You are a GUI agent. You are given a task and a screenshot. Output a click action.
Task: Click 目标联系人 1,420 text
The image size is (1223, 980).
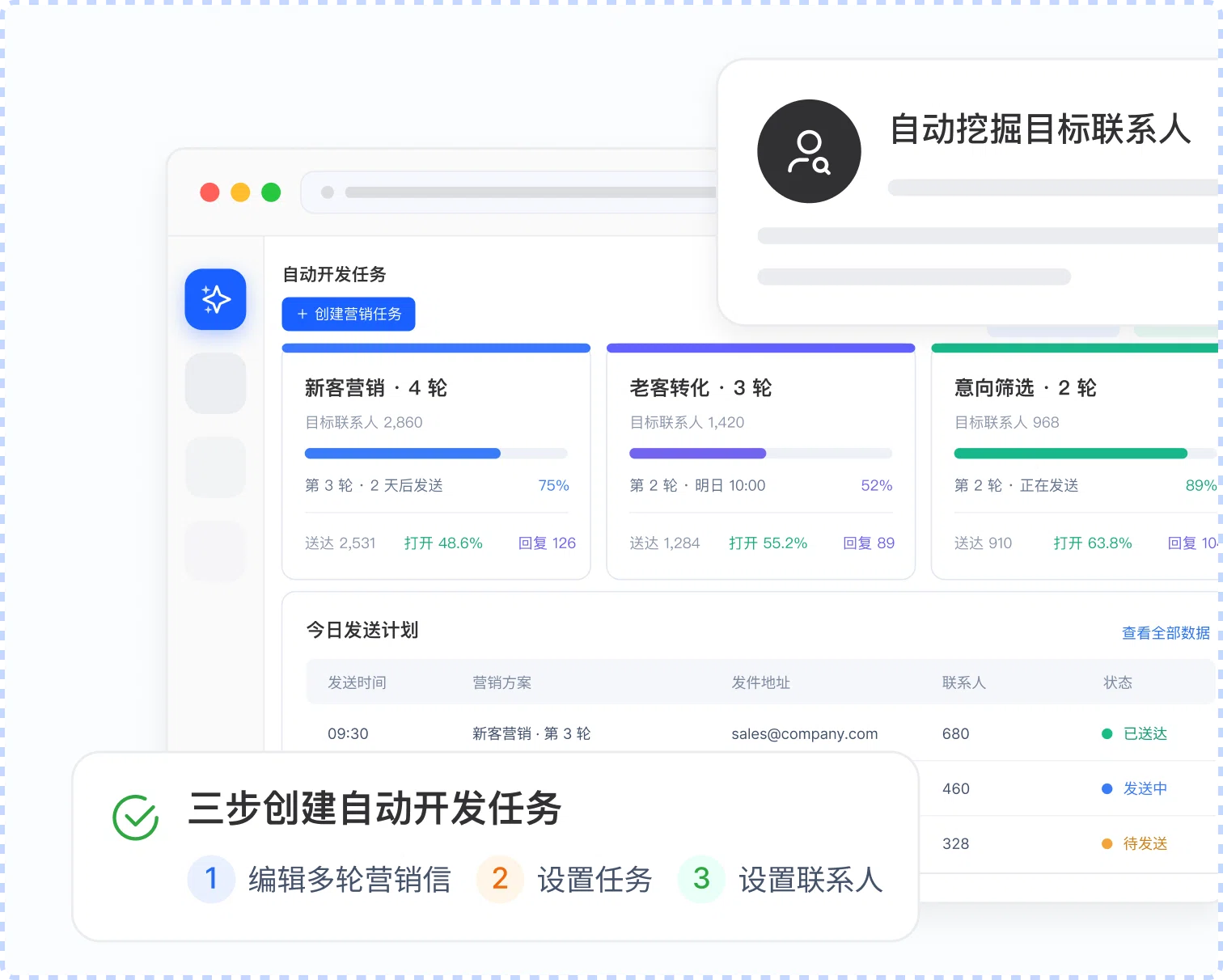[x=687, y=423]
